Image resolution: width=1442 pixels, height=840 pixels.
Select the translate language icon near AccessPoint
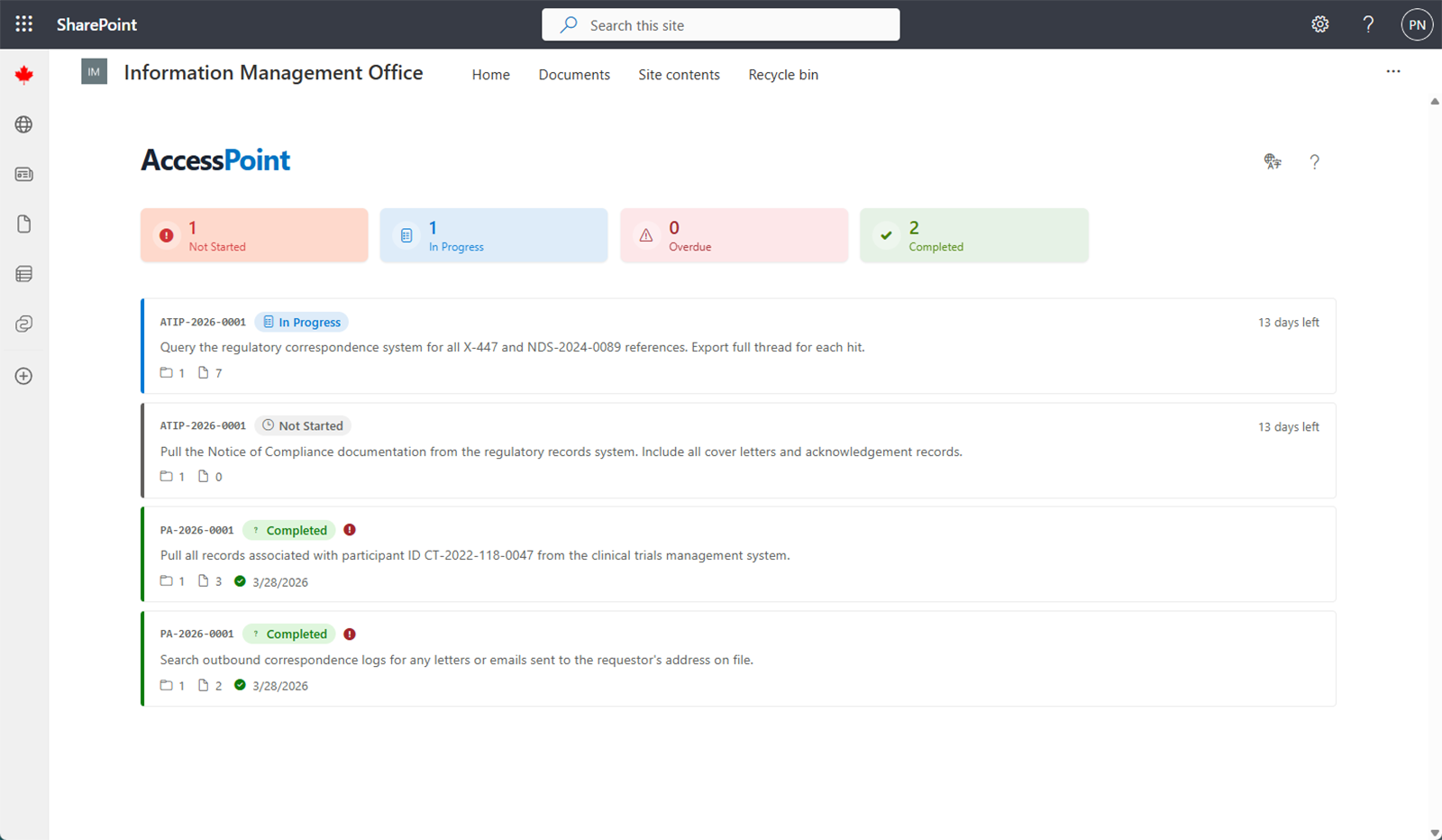[1272, 161]
